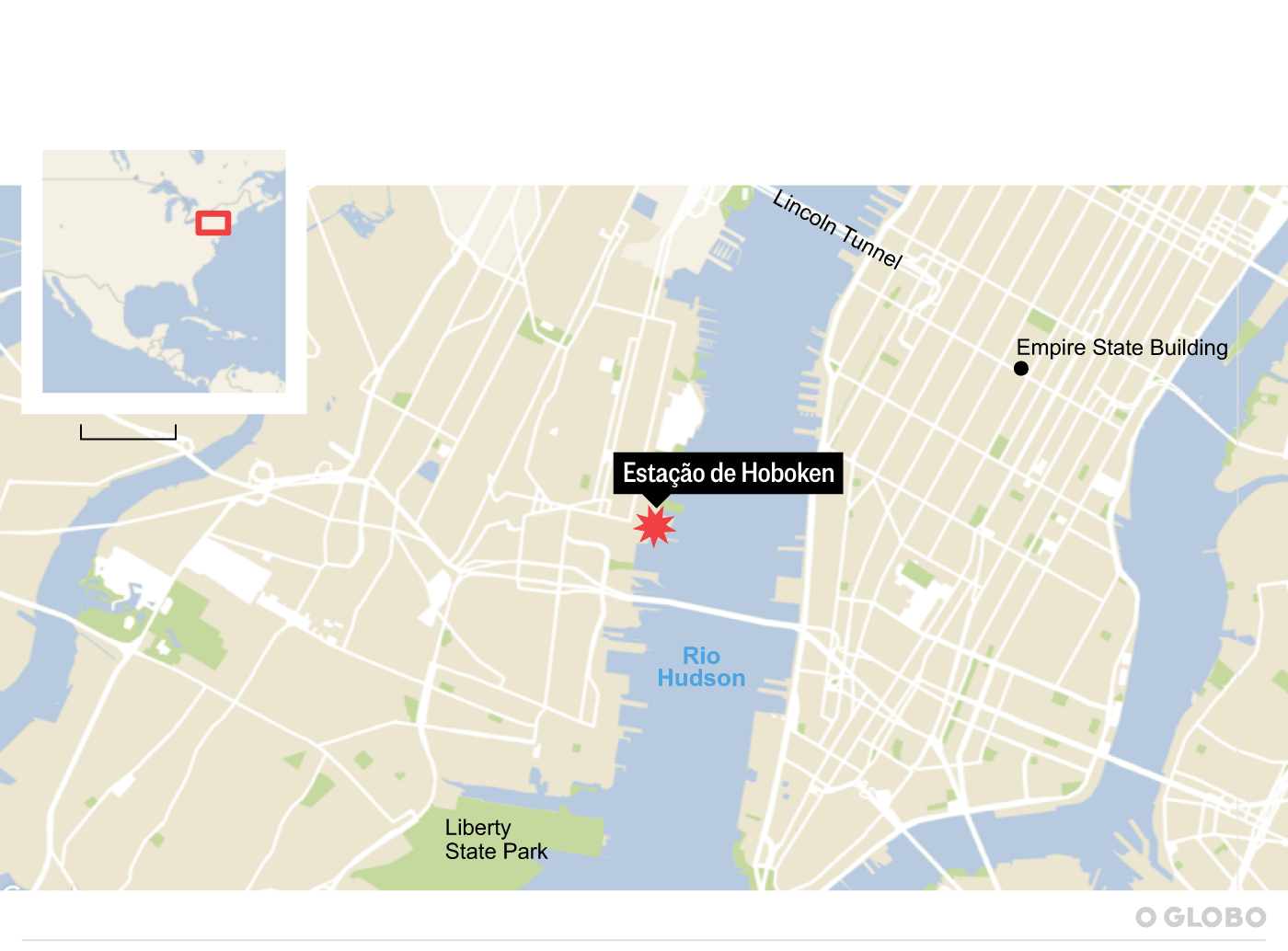Click the Liberty State Park label
Viewport: 1288px width, 951px height.
click(x=496, y=840)
